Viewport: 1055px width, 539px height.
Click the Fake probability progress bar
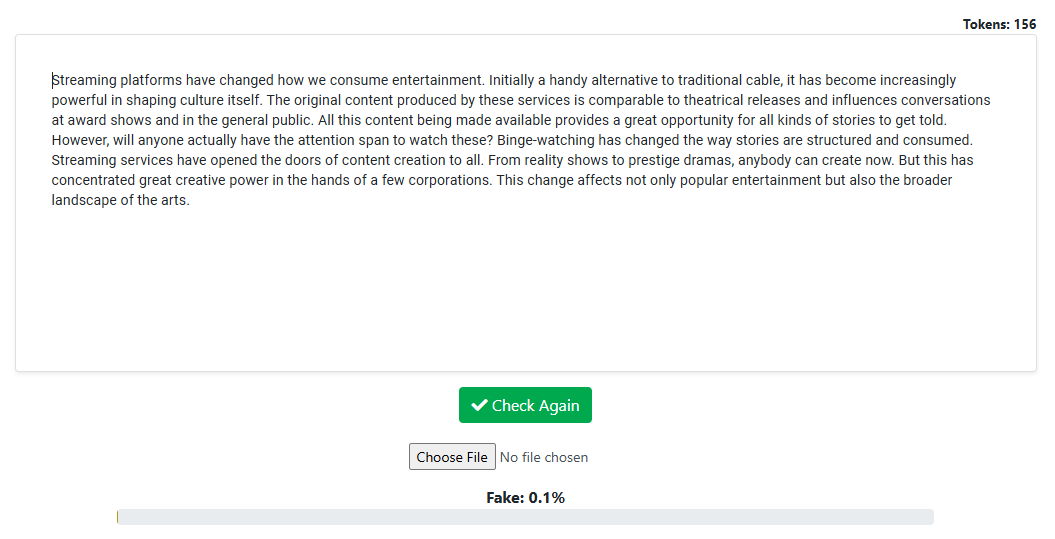pos(525,517)
